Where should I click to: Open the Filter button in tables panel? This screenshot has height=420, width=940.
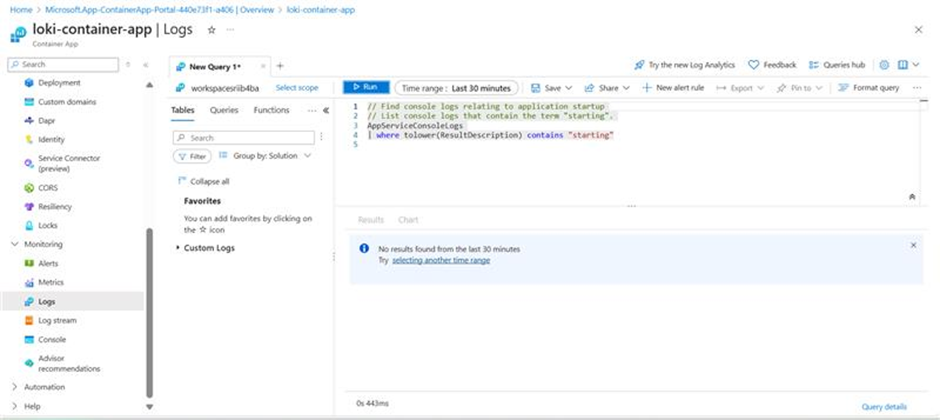[x=192, y=156]
